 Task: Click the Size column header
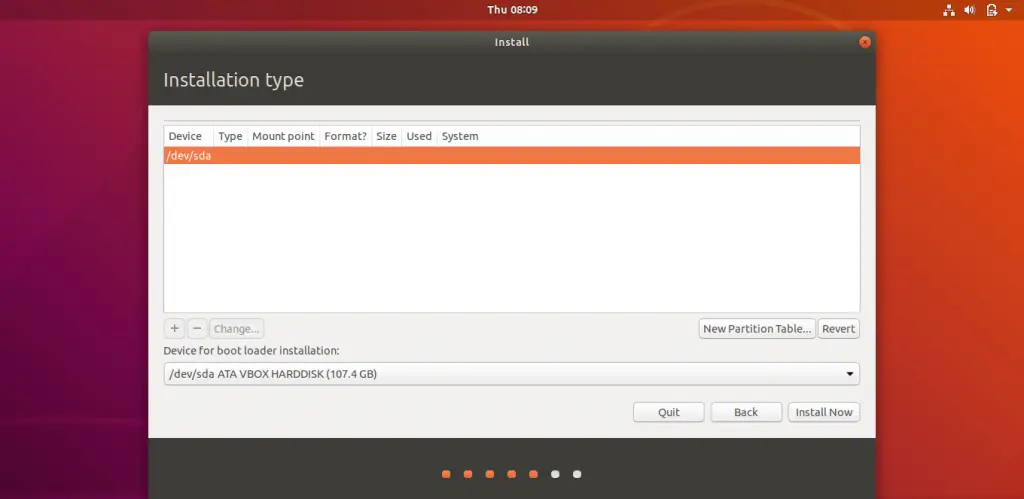click(x=386, y=136)
